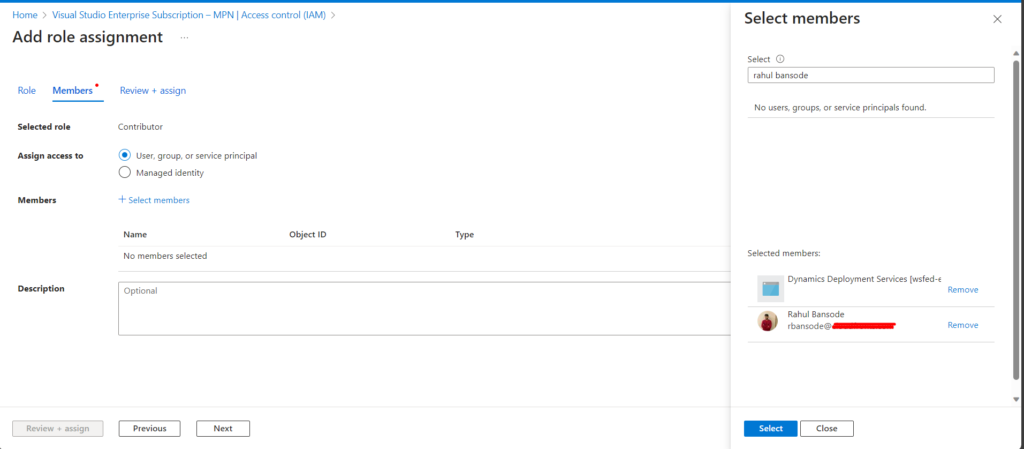
Task: Click the Contributor selected role value
Action: click(140, 127)
